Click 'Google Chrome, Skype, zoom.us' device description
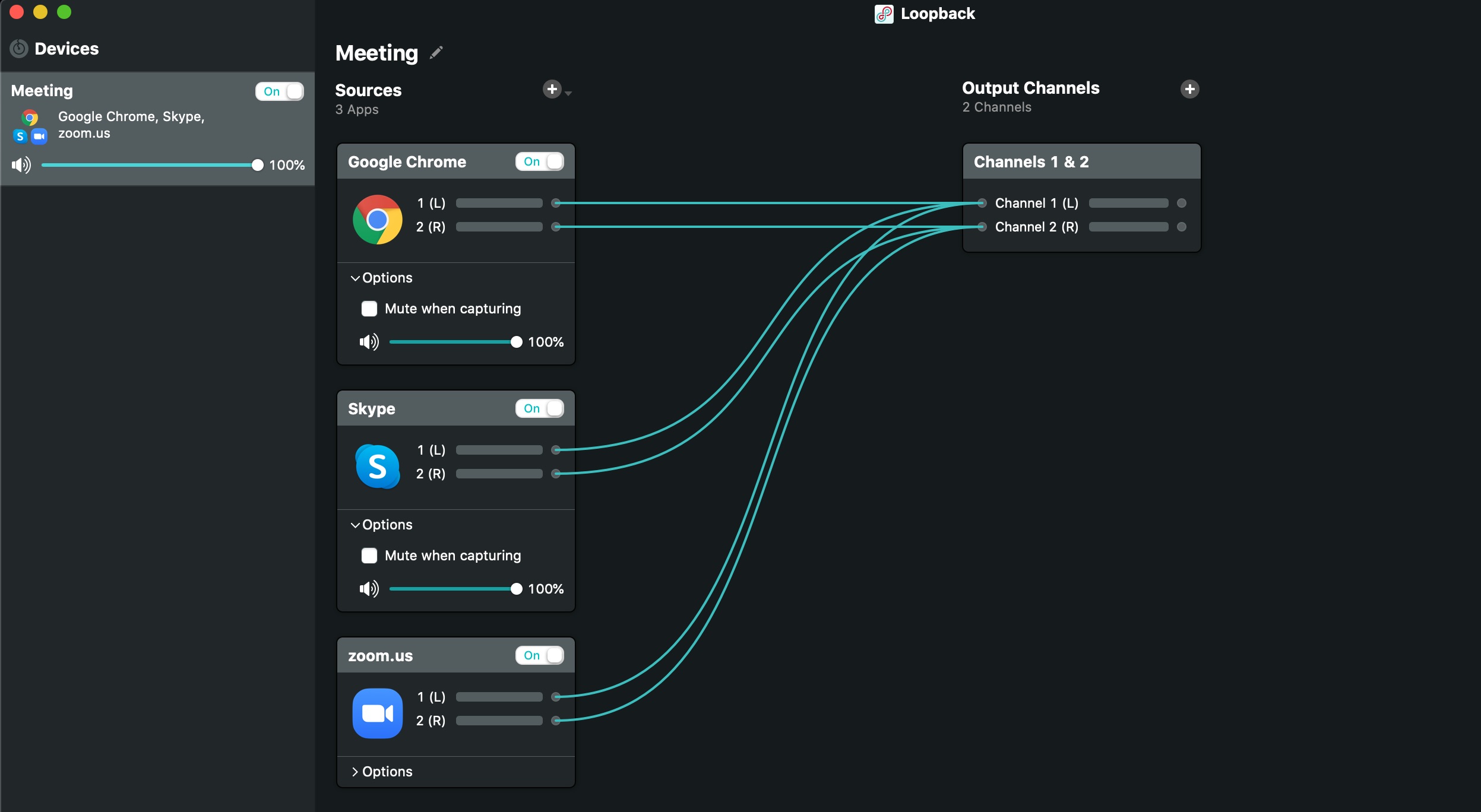This screenshot has height=812, width=1481. (131, 125)
